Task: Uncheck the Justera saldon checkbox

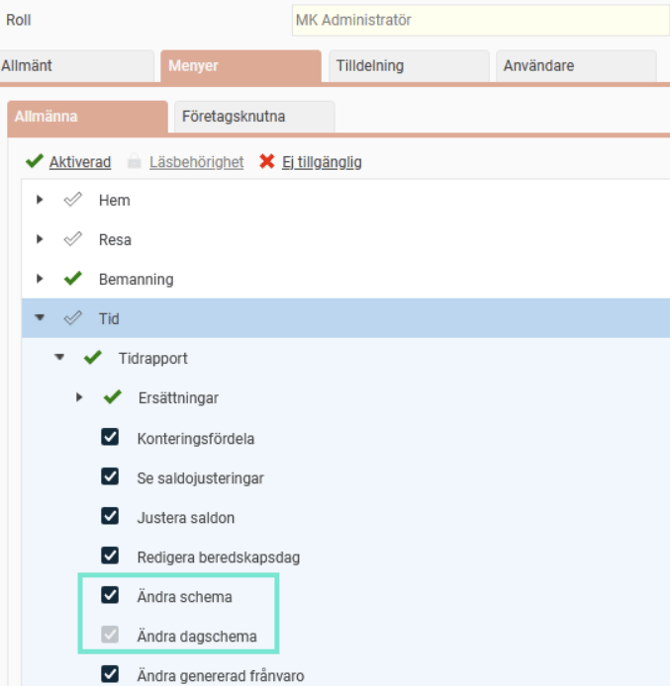Action: [111, 517]
